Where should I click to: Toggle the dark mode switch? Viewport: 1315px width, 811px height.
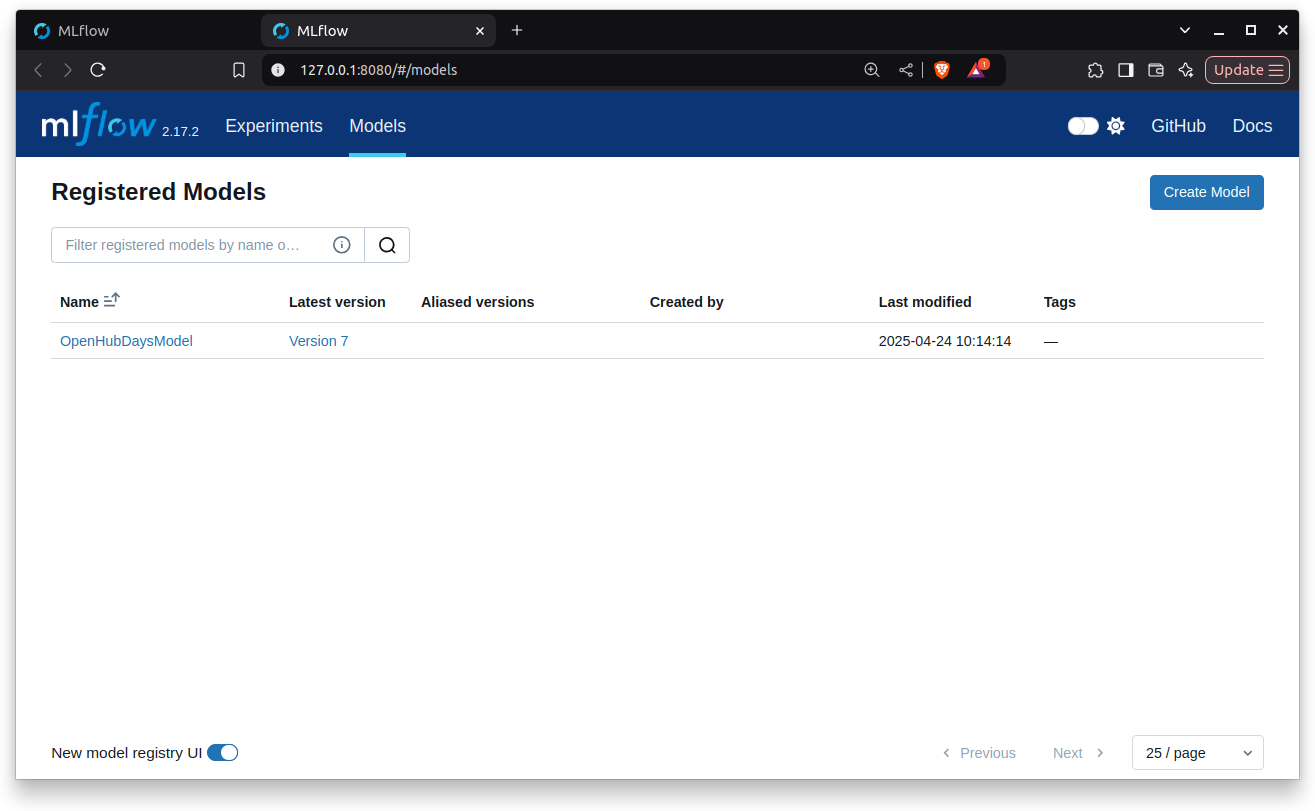point(1083,126)
